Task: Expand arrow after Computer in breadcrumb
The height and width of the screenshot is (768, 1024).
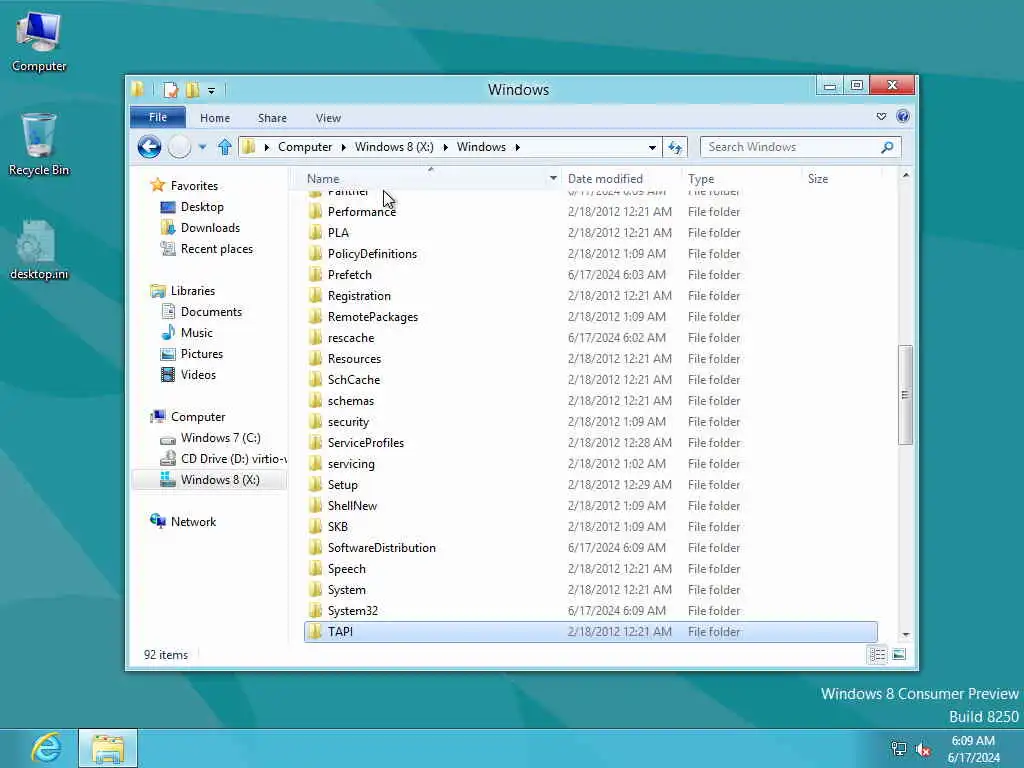Action: click(x=344, y=147)
